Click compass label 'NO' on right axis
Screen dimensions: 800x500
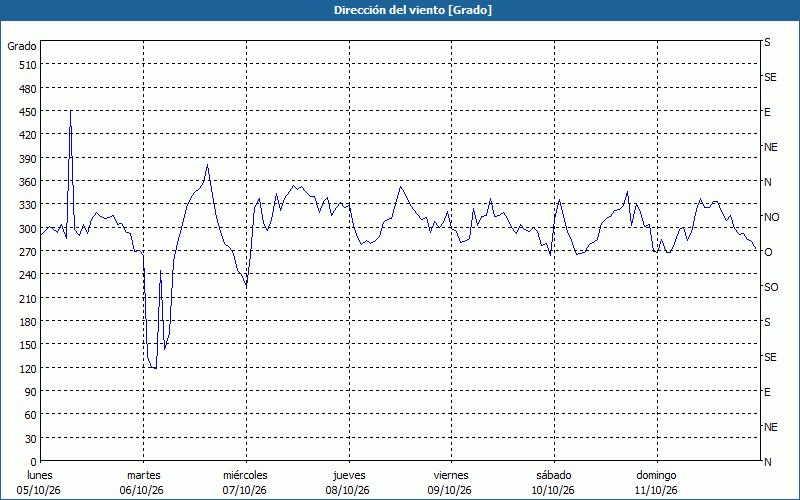pos(771,217)
